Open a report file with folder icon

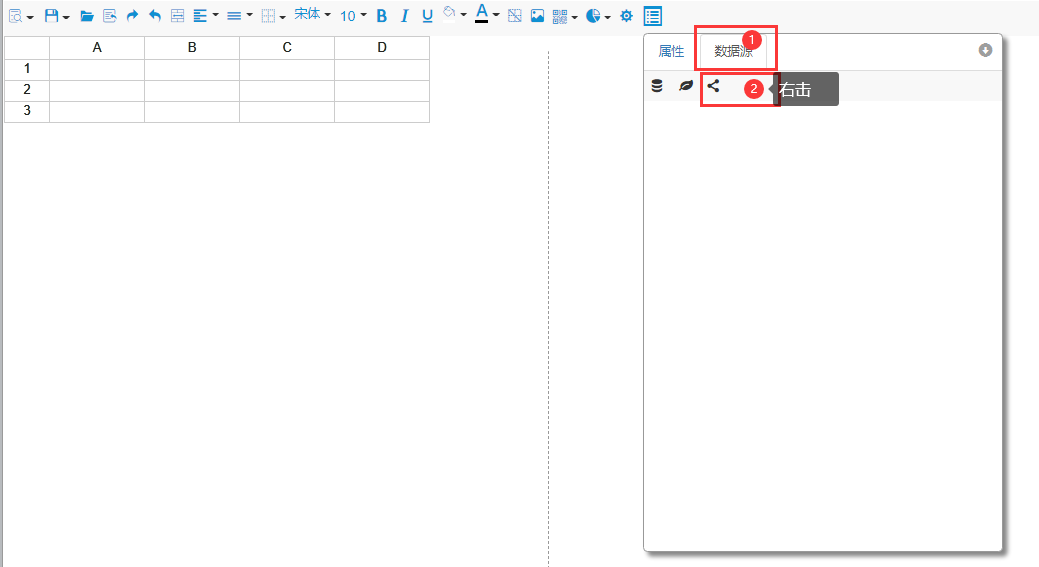click(x=87, y=16)
